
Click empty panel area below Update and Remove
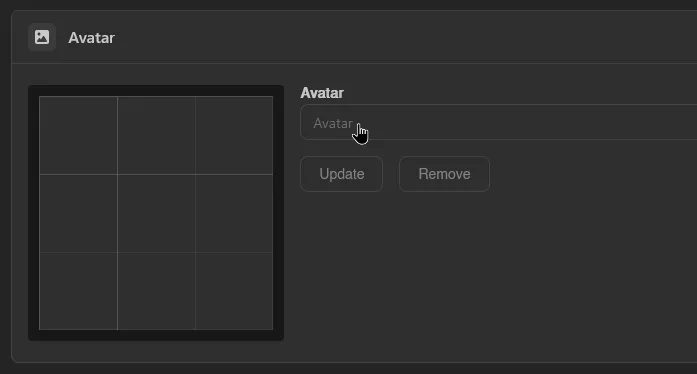489,276
